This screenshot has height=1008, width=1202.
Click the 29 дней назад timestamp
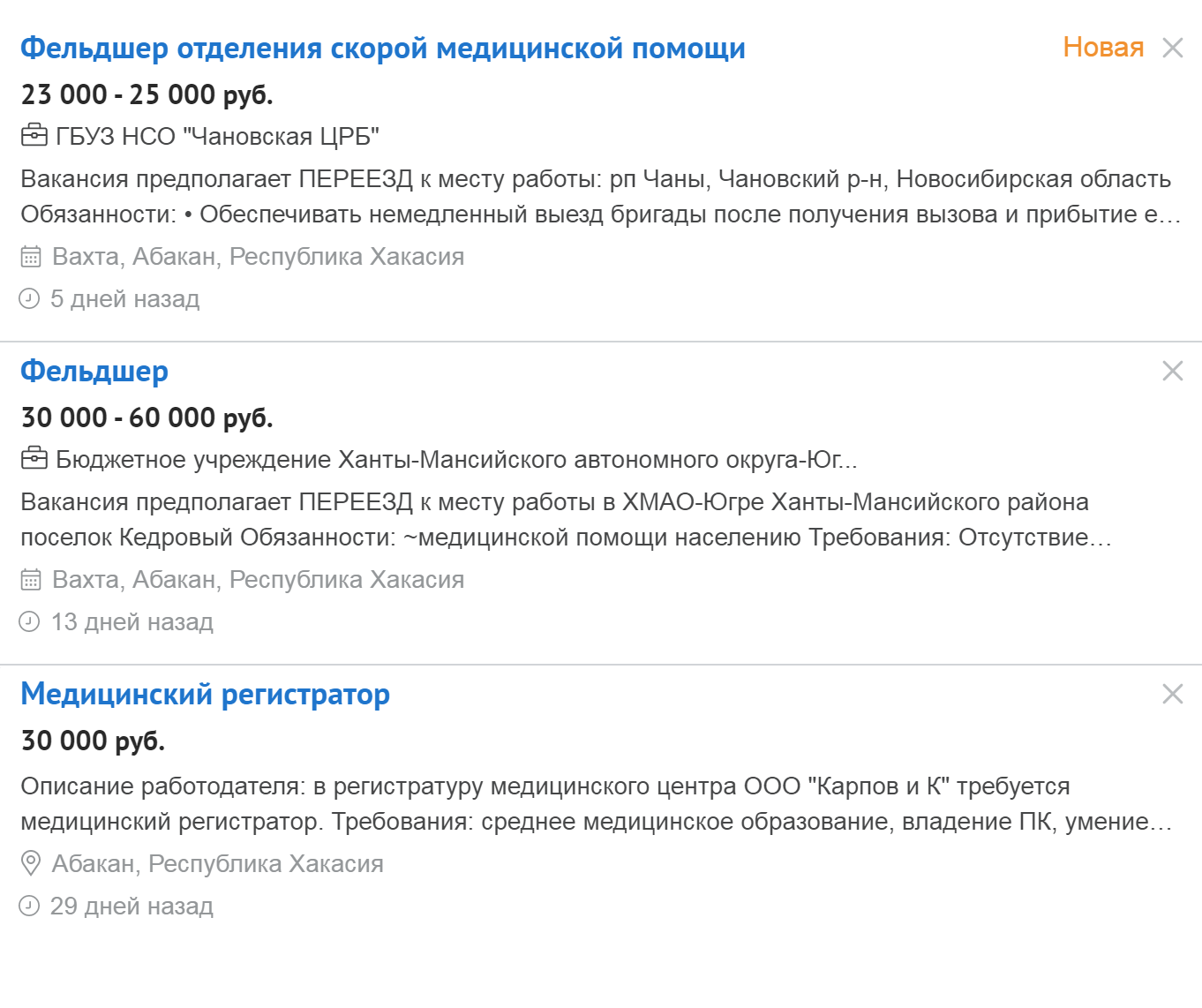pyautogui.click(x=132, y=906)
